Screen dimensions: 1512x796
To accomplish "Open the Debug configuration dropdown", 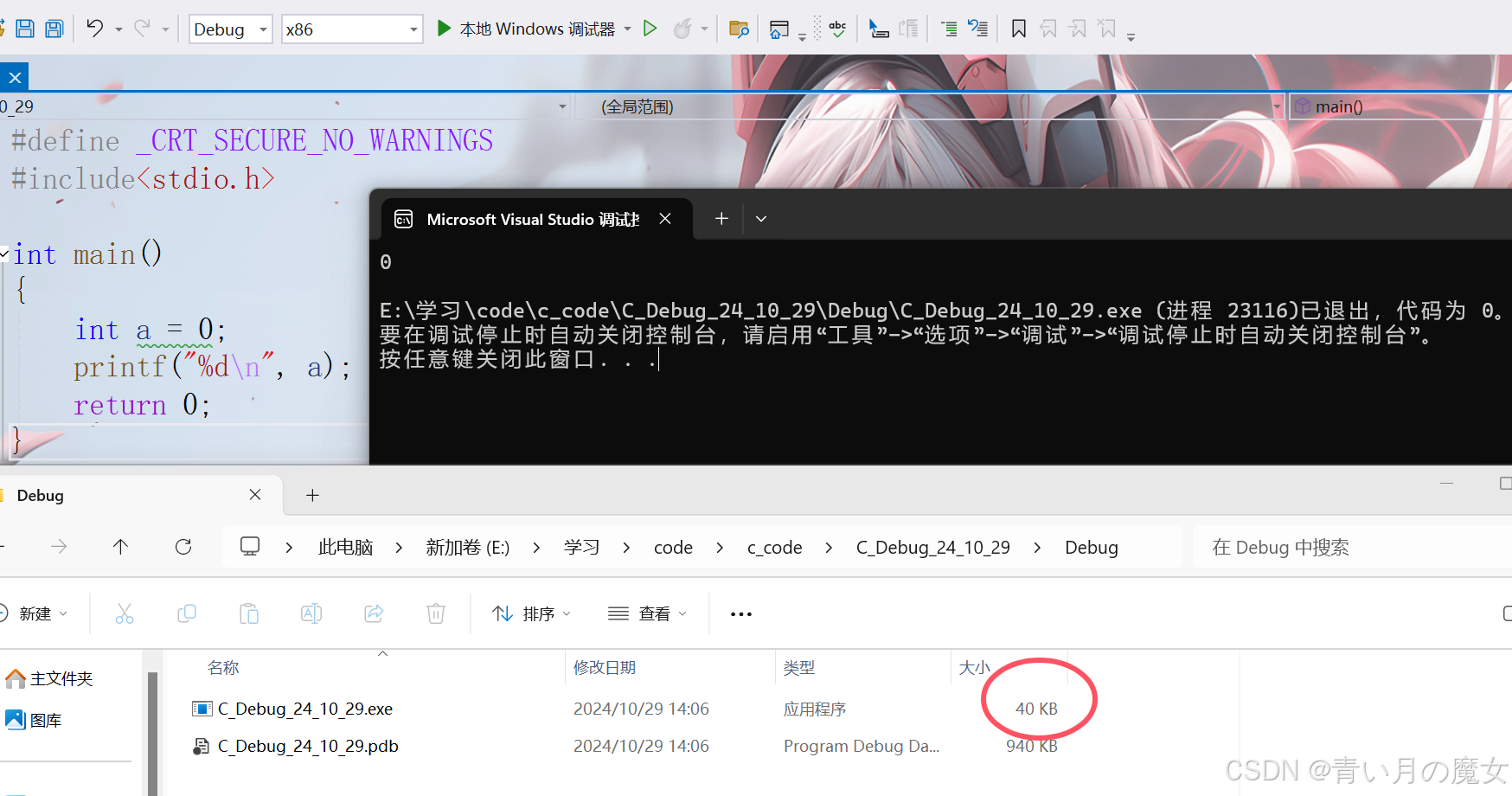I will [230, 29].
